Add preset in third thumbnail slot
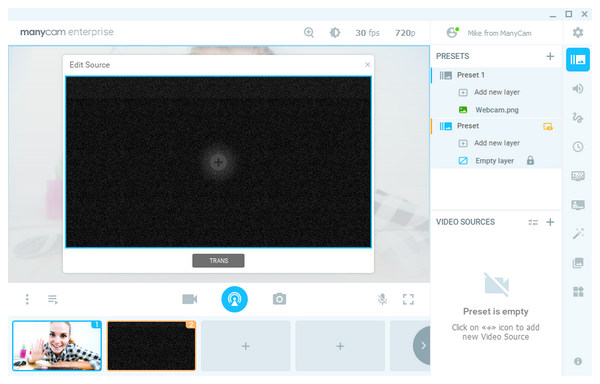Image resolution: width=600 pixels, height=384 pixels. 246,346
